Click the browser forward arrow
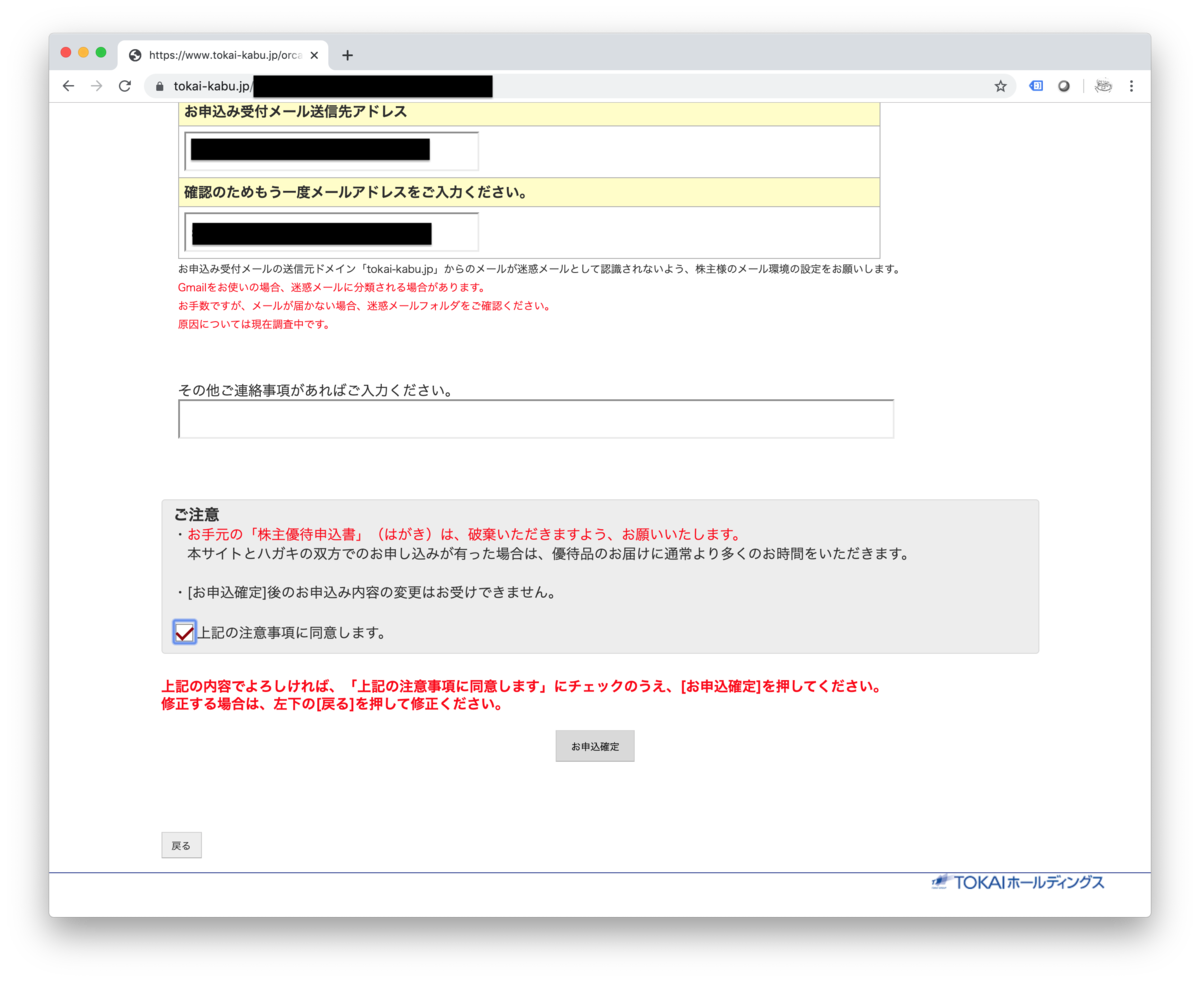Image resolution: width=1200 pixels, height=982 pixels. (97, 86)
